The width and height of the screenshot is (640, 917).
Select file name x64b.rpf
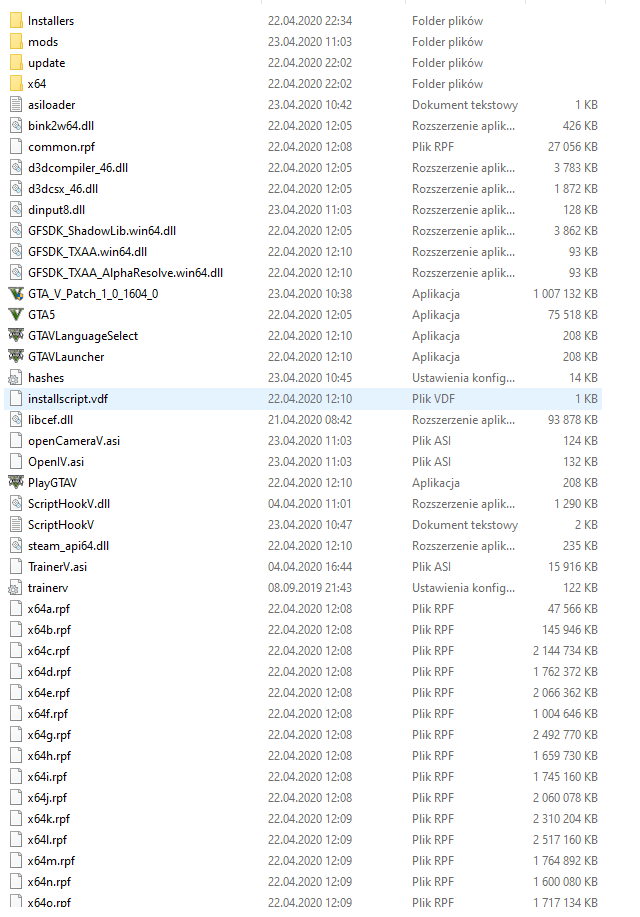49,630
